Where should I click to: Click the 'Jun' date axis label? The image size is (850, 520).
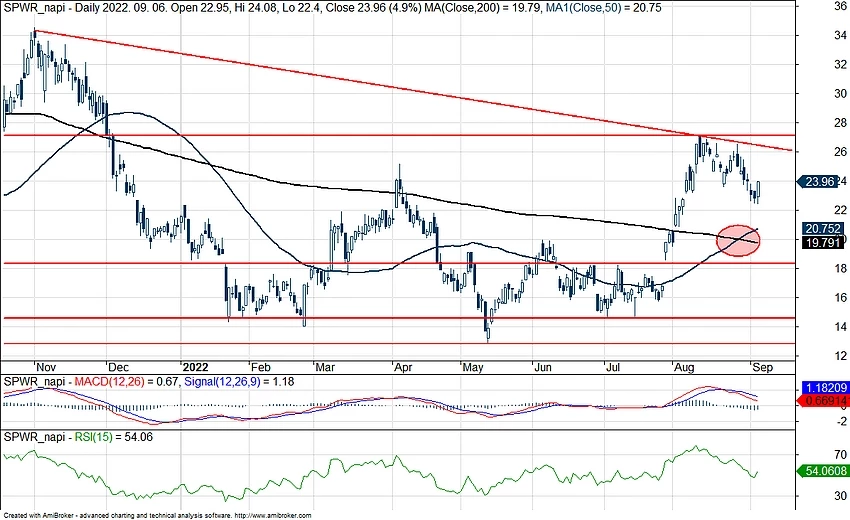(x=543, y=367)
